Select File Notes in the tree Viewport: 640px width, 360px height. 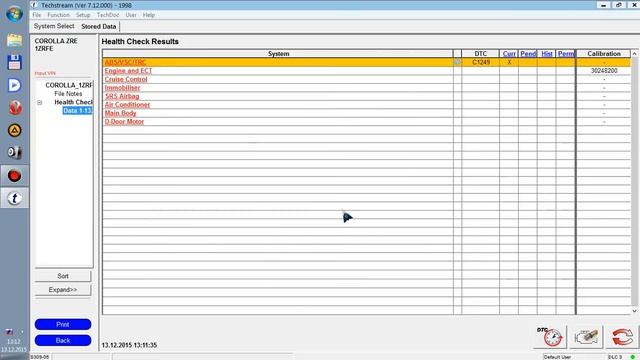tap(68, 93)
